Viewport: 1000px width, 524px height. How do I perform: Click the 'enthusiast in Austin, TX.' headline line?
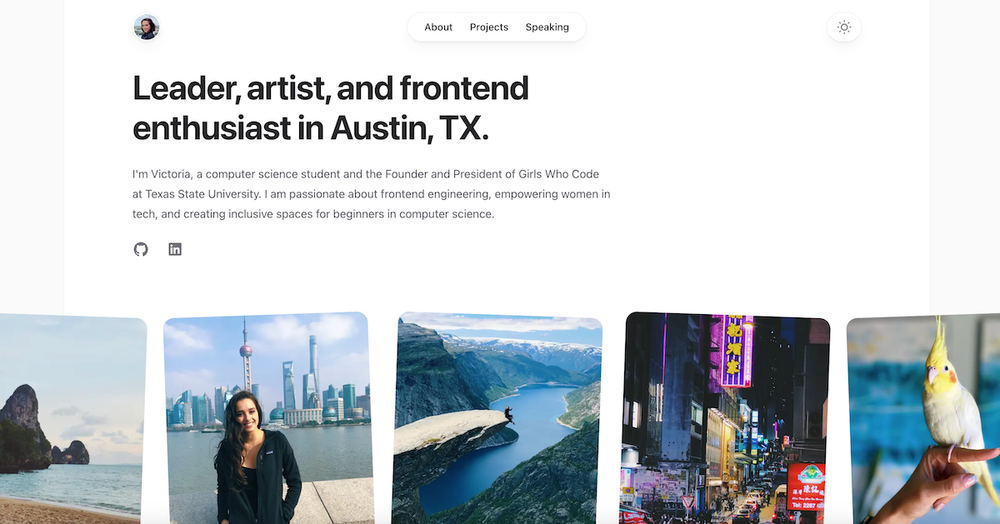point(311,128)
